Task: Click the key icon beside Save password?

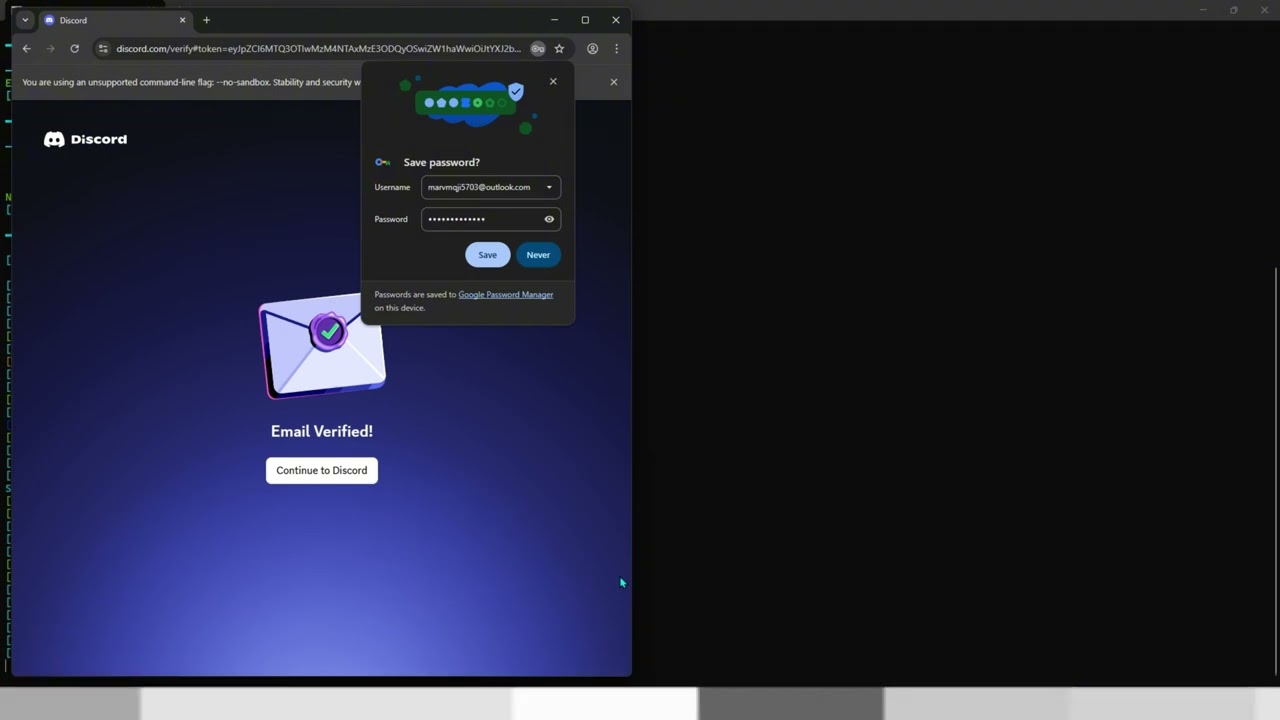Action: click(x=383, y=162)
